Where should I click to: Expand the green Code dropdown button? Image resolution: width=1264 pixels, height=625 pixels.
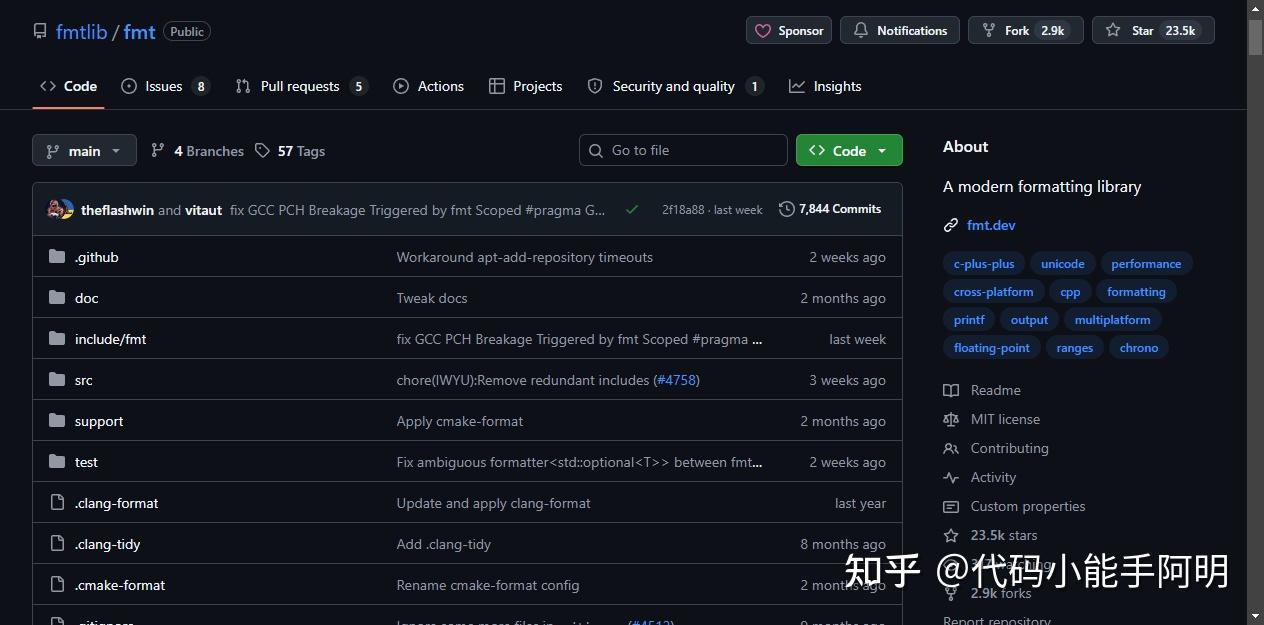pyautogui.click(x=849, y=150)
